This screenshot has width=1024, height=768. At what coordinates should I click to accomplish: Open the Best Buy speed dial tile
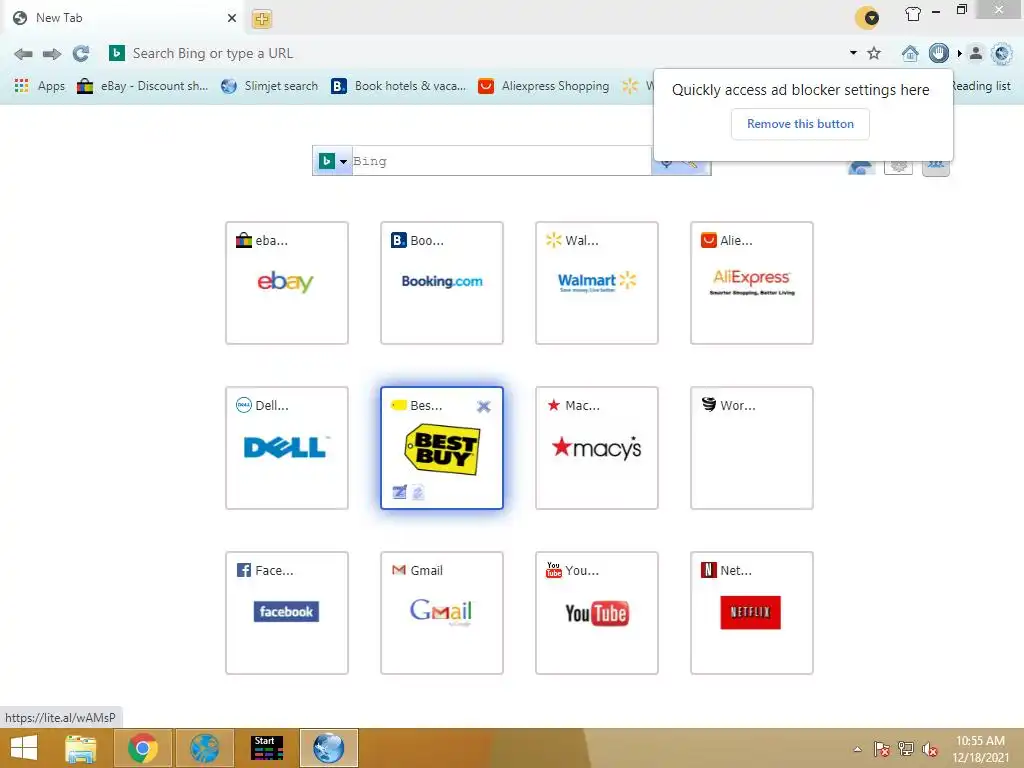tap(442, 448)
